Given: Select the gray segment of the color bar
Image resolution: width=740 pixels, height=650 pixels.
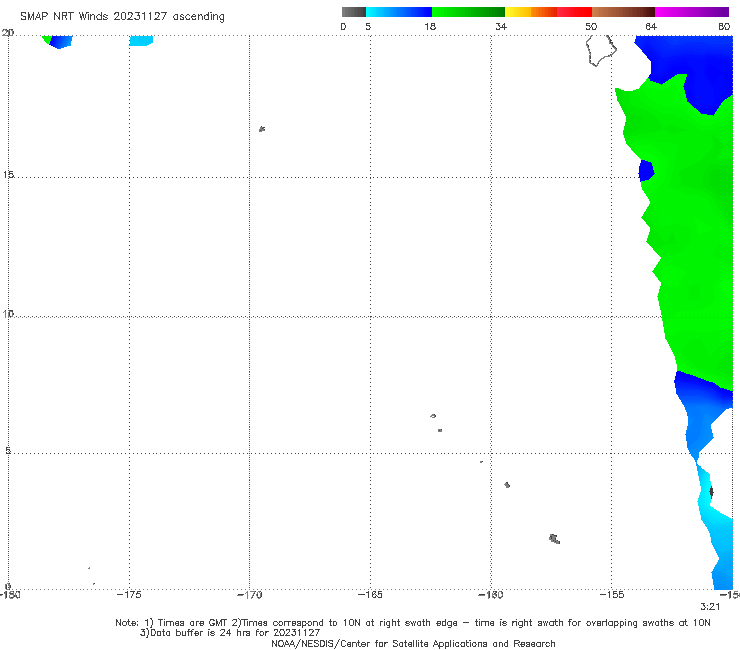Looking at the screenshot, I should pyautogui.click(x=354, y=12).
